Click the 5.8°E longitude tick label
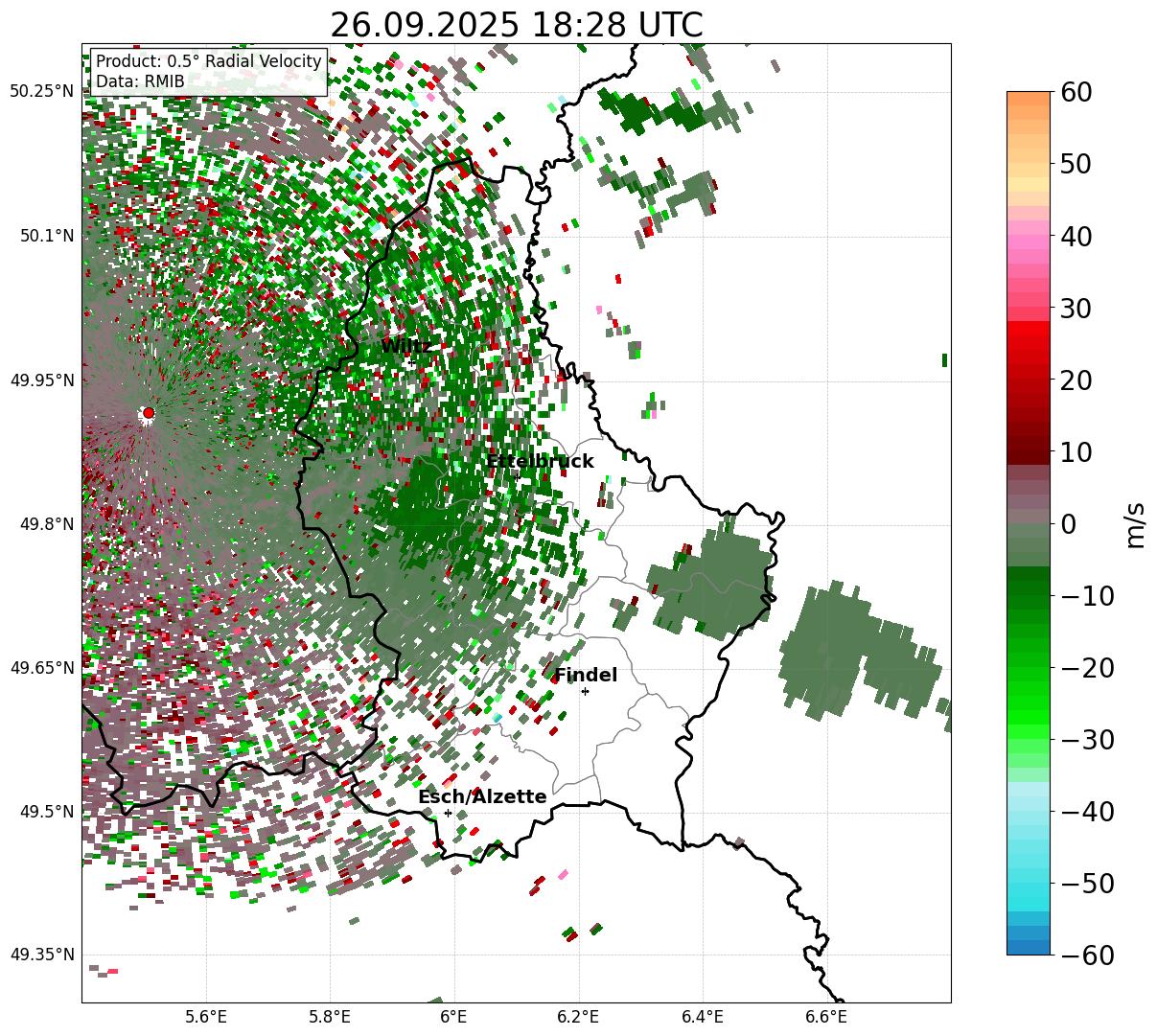This screenshot has height=1036, width=1157. pos(331,1017)
